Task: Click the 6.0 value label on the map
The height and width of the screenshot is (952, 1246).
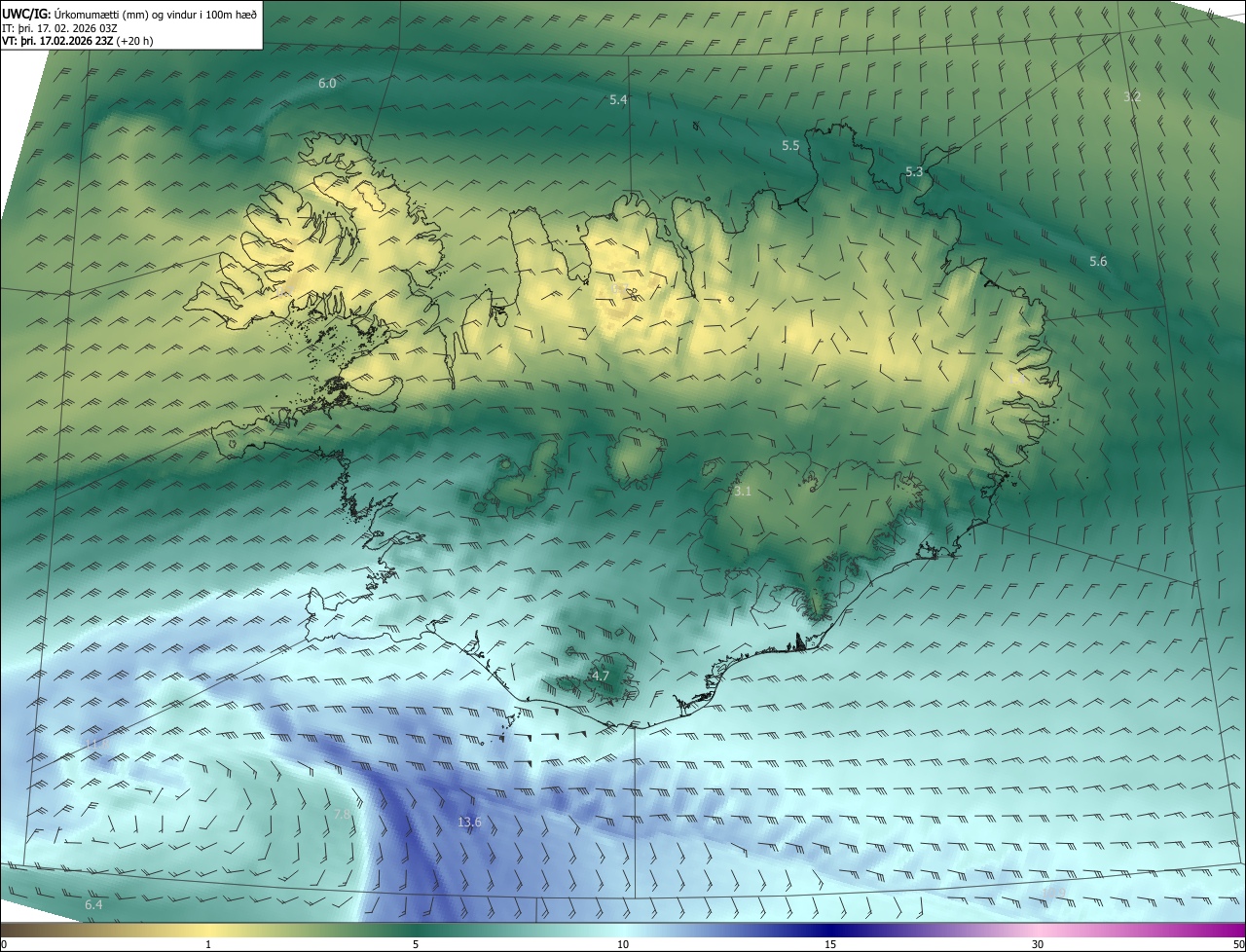Action: click(327, 84)
